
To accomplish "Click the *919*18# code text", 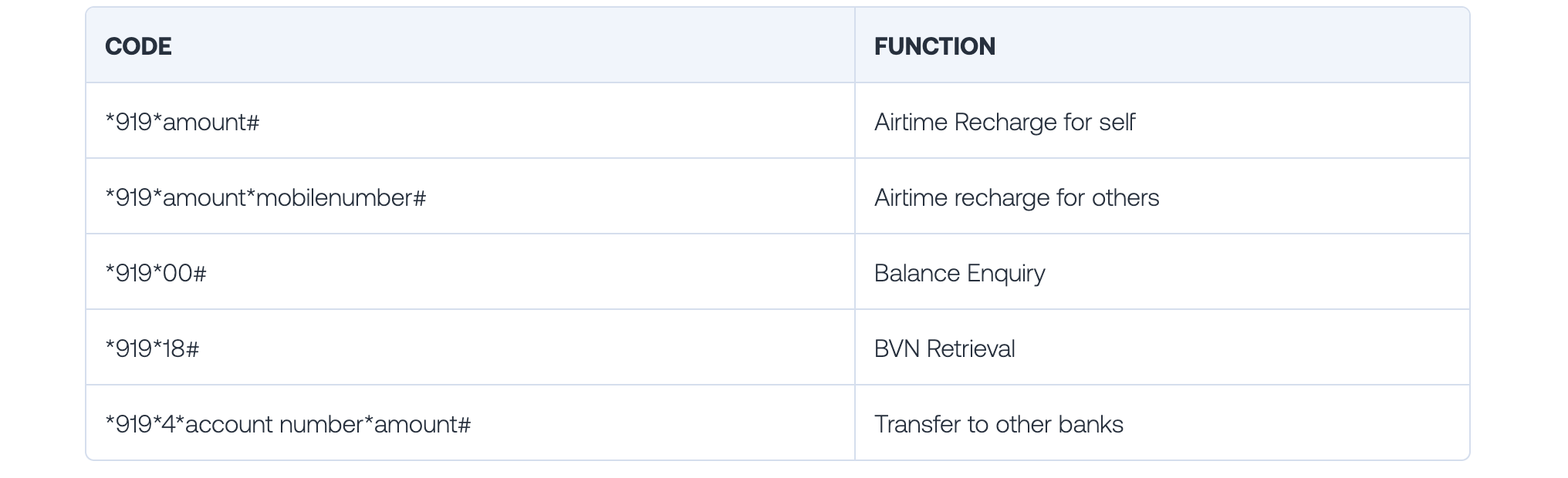I will pos(152,348).
